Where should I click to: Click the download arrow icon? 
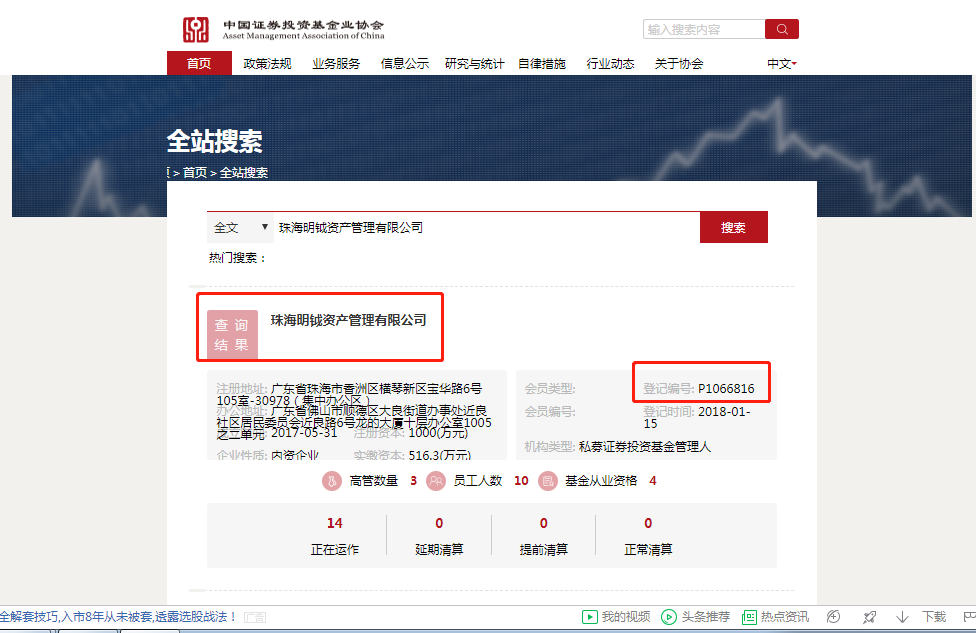coord(903,616)
